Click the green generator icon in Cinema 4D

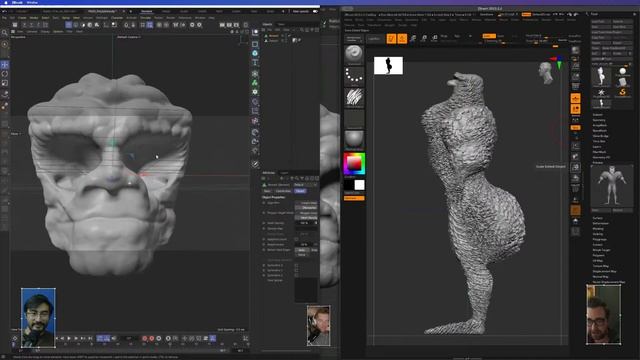[255, 83]
